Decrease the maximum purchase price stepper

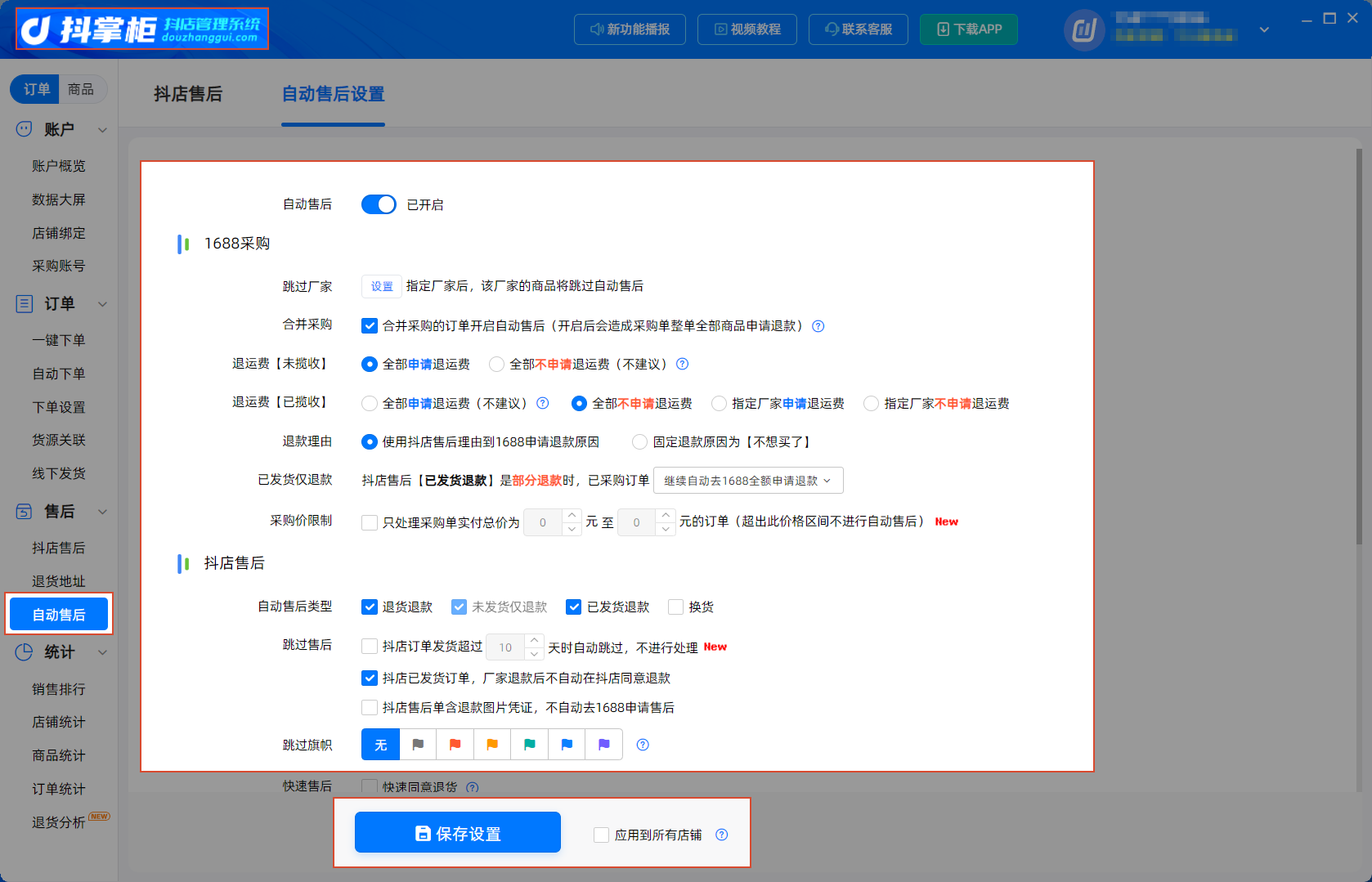[666, 529]
